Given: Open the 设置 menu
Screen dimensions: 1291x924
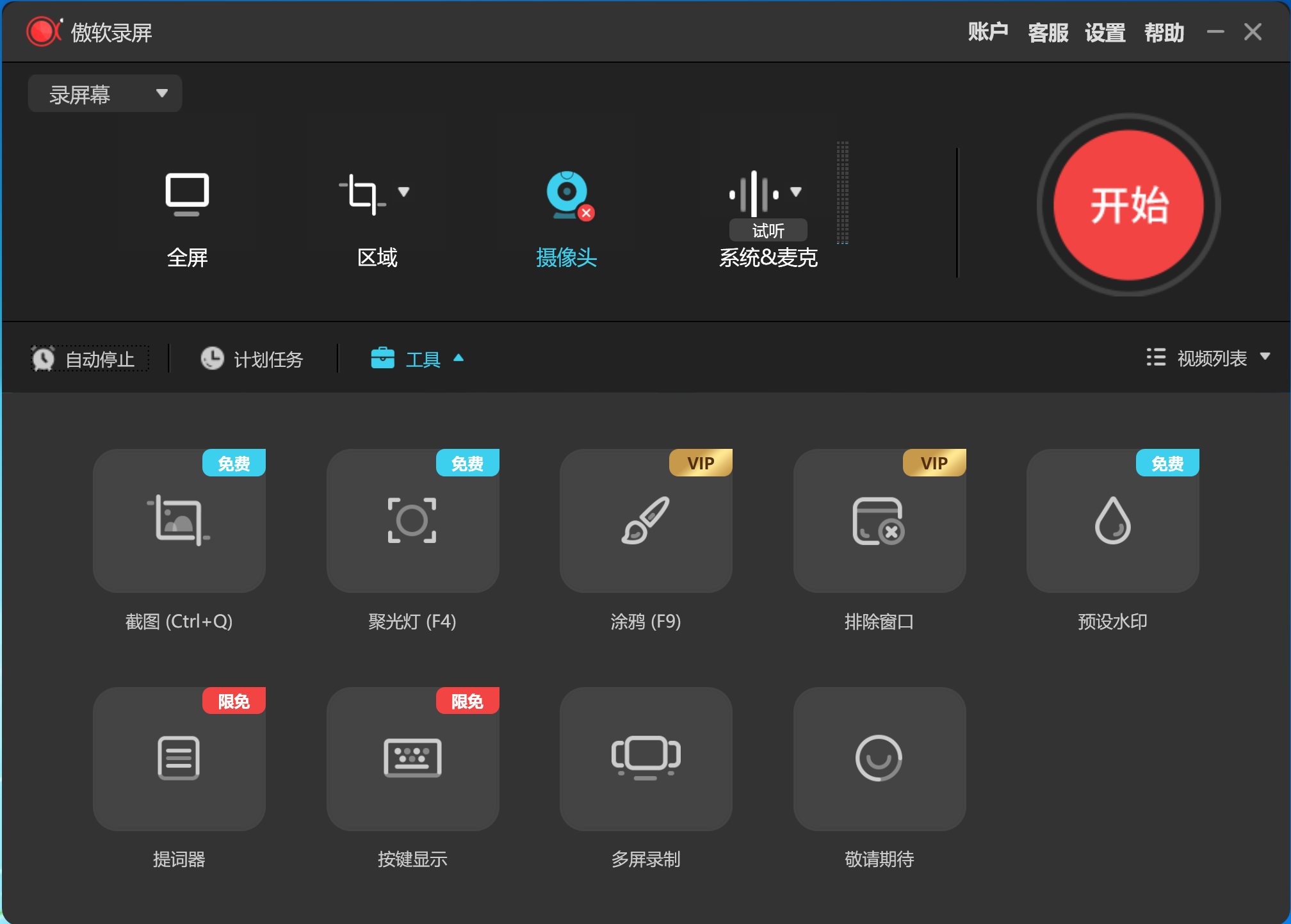Looking at the screenshot, I should click(1105, 32).
